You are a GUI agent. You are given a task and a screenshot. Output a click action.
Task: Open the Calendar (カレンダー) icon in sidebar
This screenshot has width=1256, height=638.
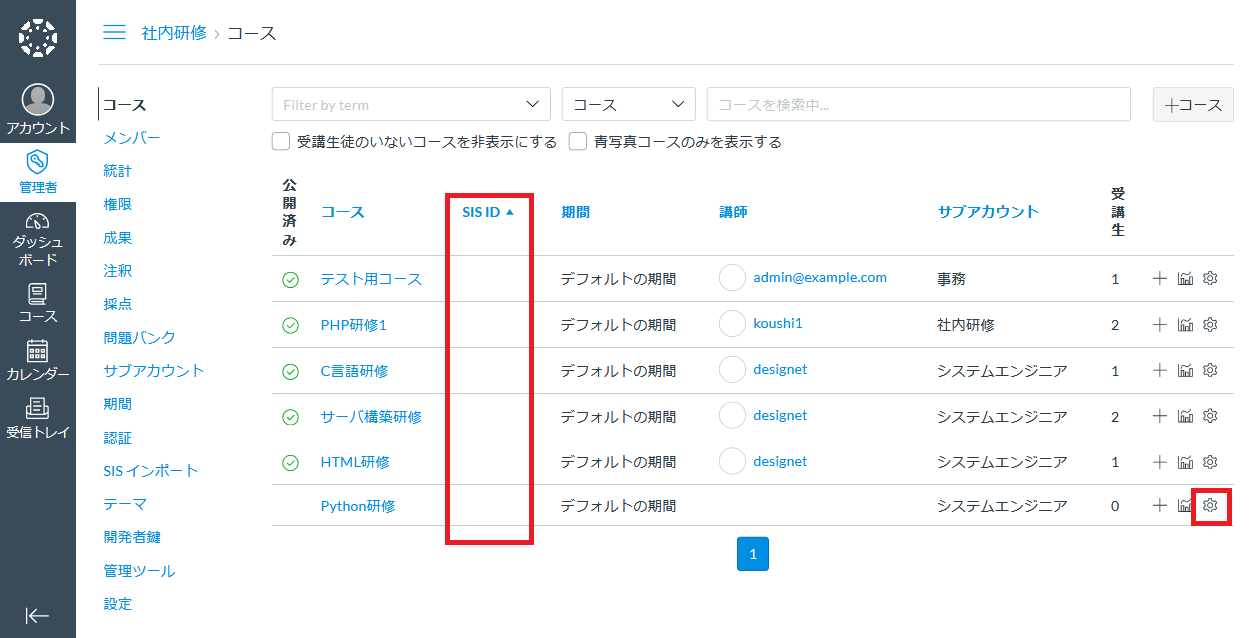(x=38, y=360)
